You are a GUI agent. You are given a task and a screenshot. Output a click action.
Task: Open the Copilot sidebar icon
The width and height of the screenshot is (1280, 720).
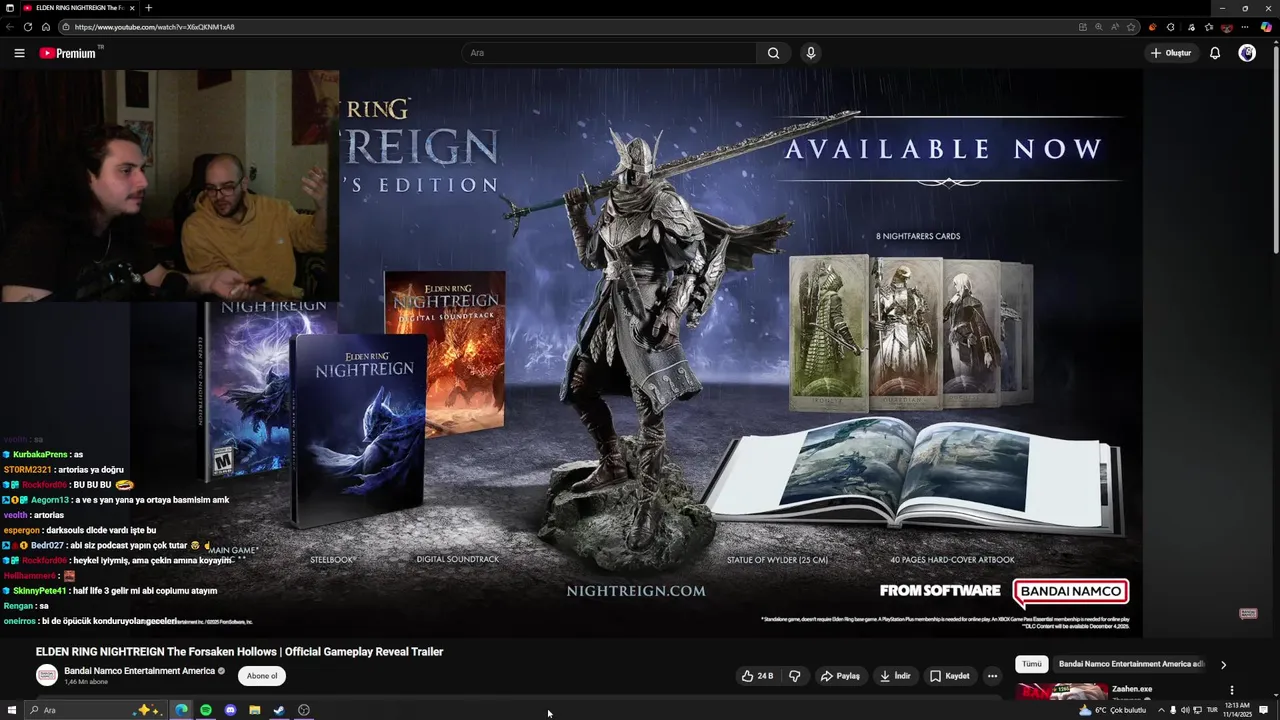(1266, 27)
